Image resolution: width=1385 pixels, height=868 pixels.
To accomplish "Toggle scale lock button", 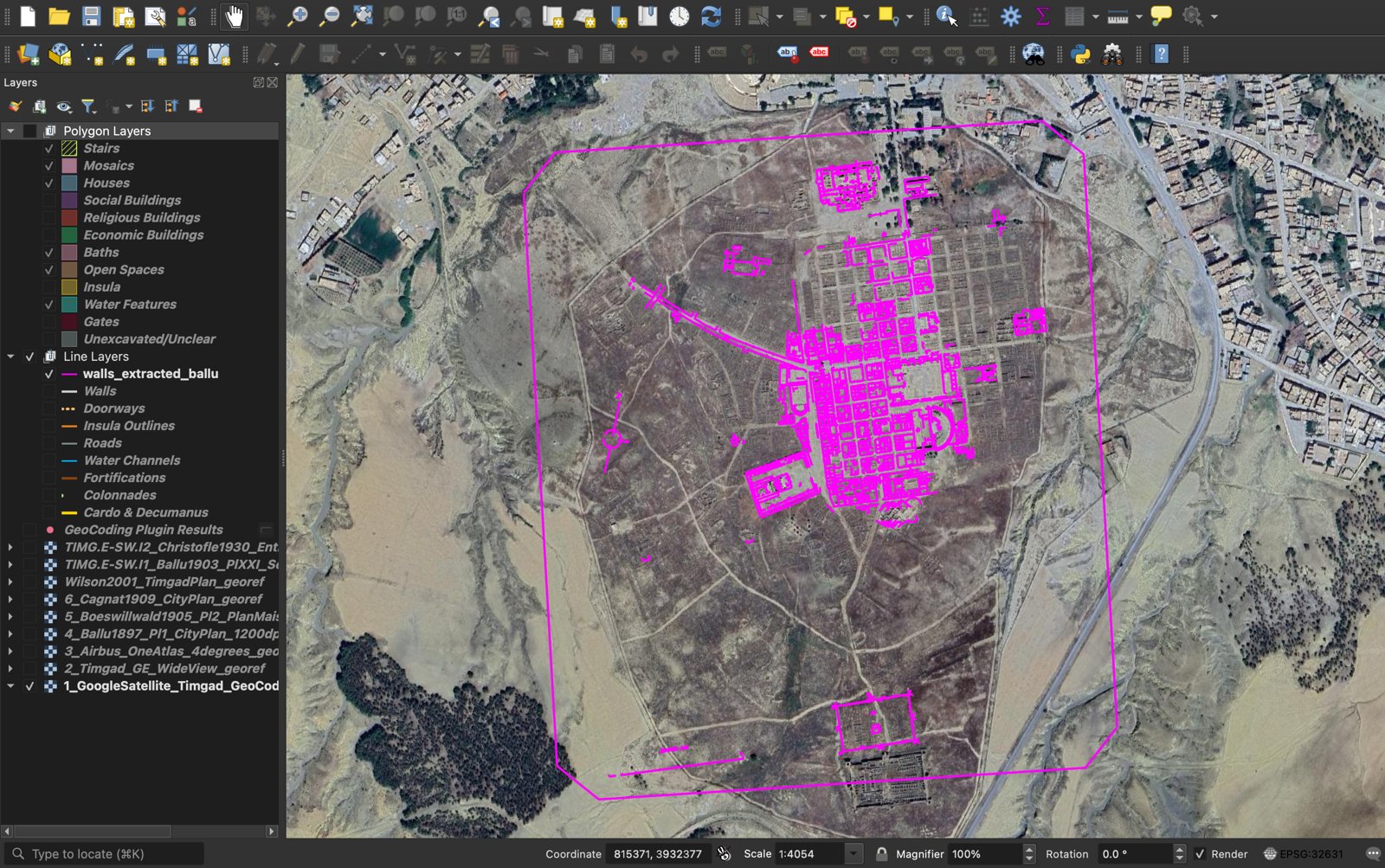I will click(x=881, y=854).
